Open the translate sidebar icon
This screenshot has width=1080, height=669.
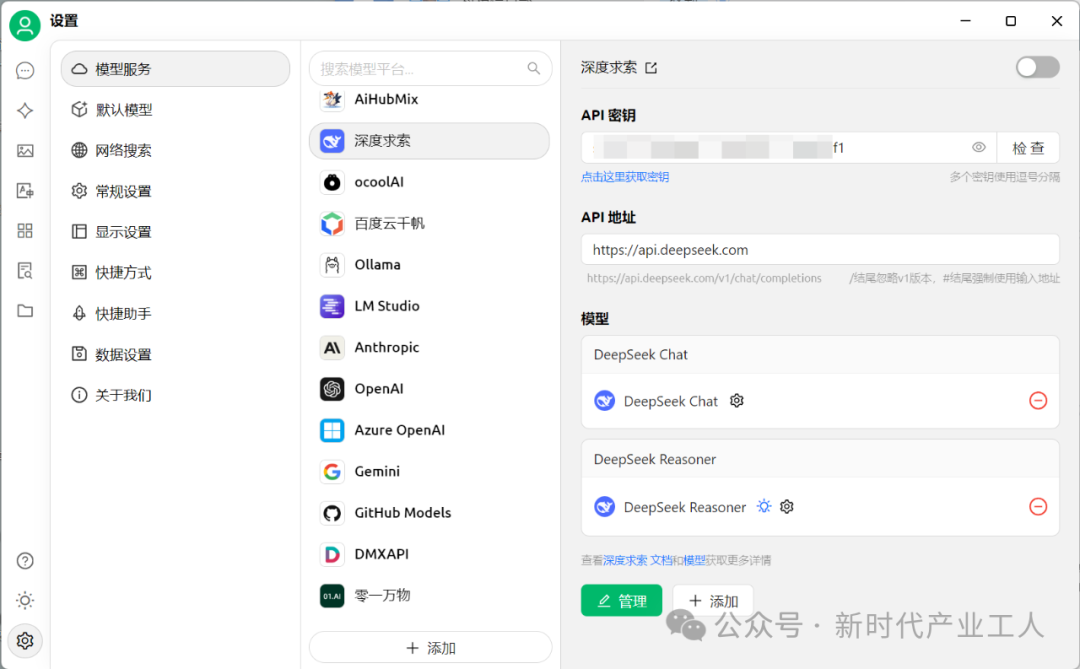(25, 190)
